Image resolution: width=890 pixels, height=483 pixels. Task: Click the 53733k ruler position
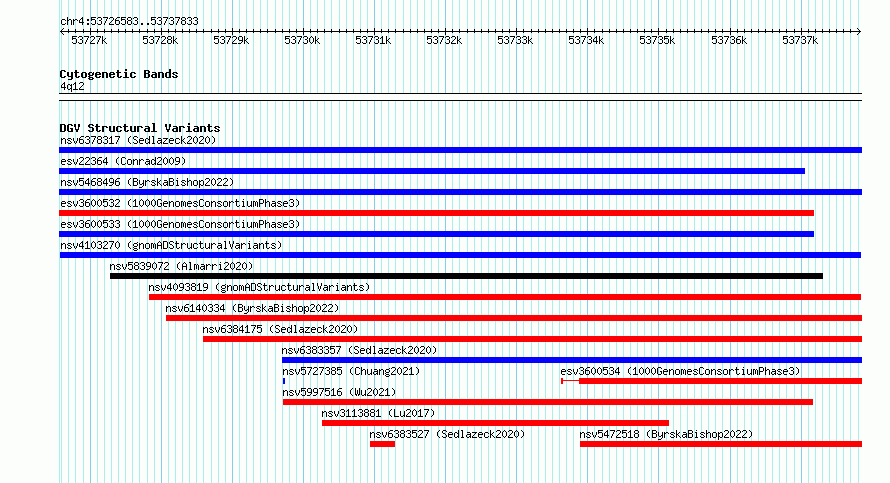[x=515, y=40]
